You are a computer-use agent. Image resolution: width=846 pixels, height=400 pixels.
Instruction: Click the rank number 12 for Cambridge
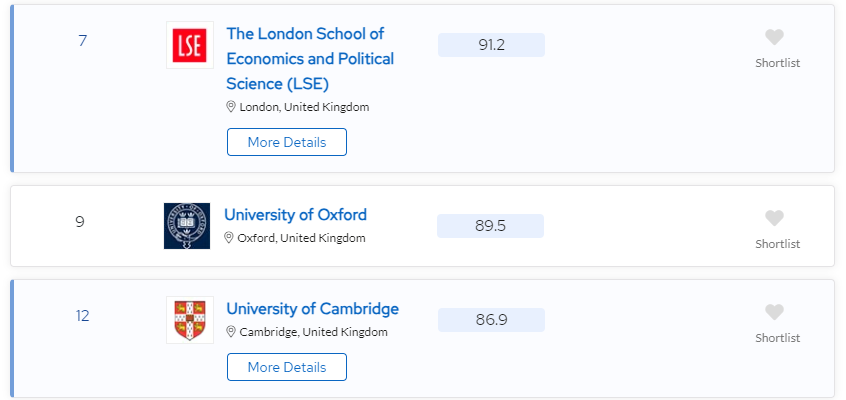(x=82, y=316)
